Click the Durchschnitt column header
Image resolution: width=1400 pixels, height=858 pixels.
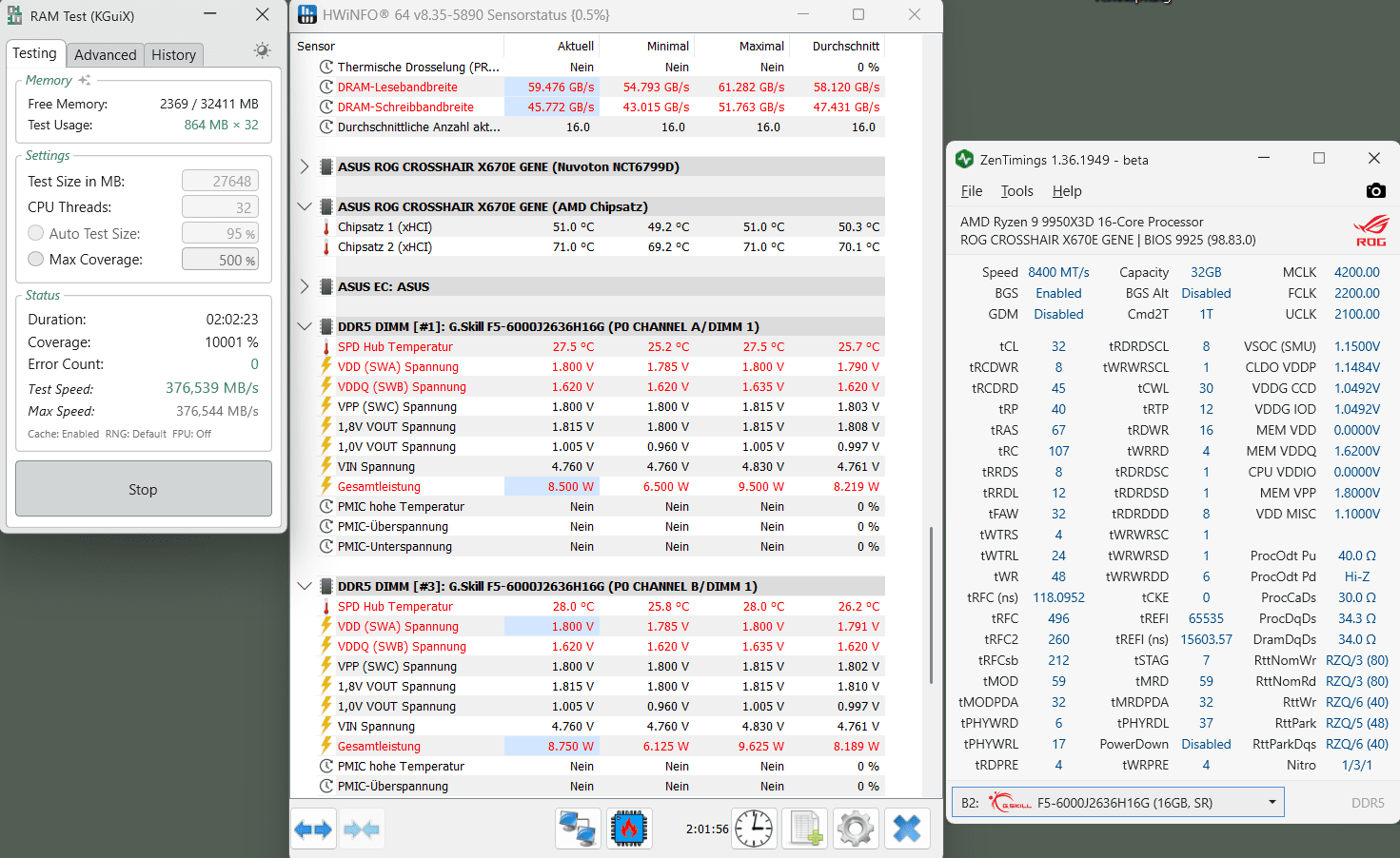pos(838,46)
